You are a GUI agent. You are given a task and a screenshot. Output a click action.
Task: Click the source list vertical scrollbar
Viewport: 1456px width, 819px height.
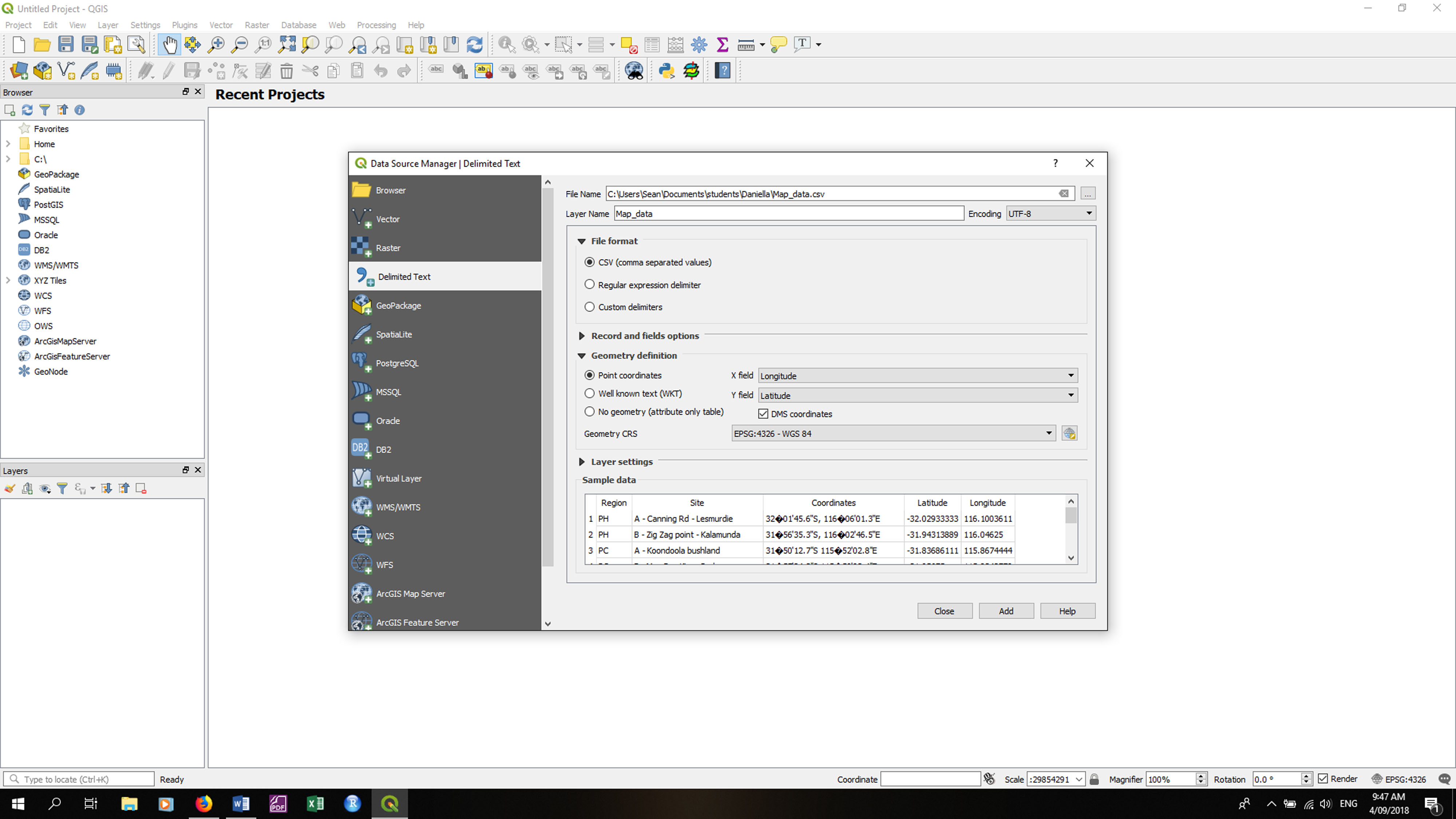coord(547,377)
